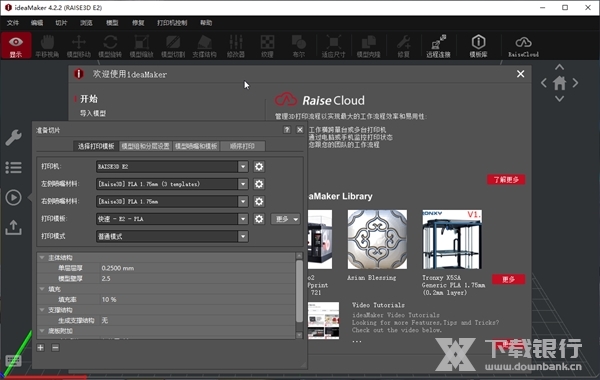Open the 帮助 menu

206,23
